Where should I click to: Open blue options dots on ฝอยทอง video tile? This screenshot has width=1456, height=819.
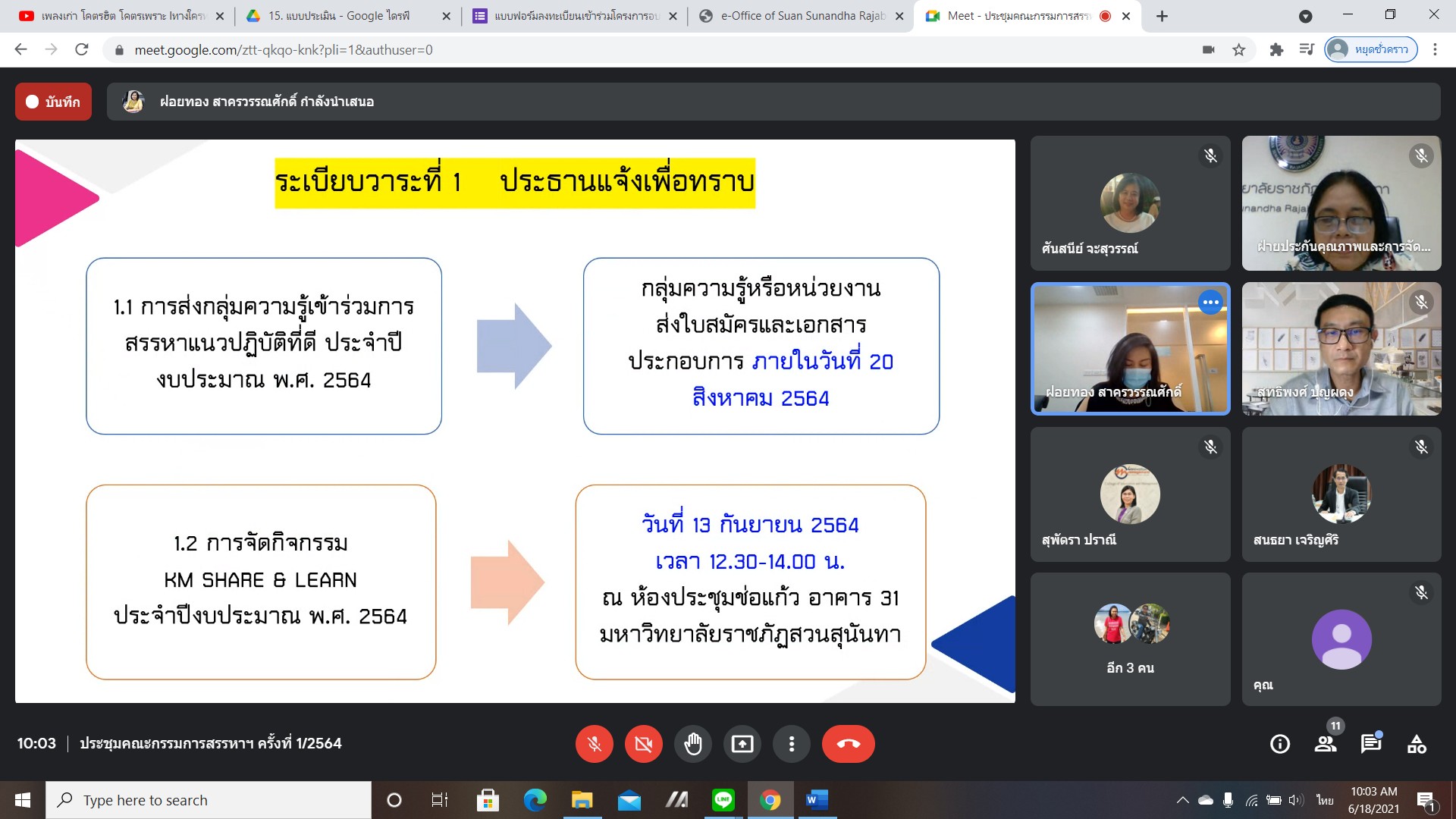(x=1210, y=303)
